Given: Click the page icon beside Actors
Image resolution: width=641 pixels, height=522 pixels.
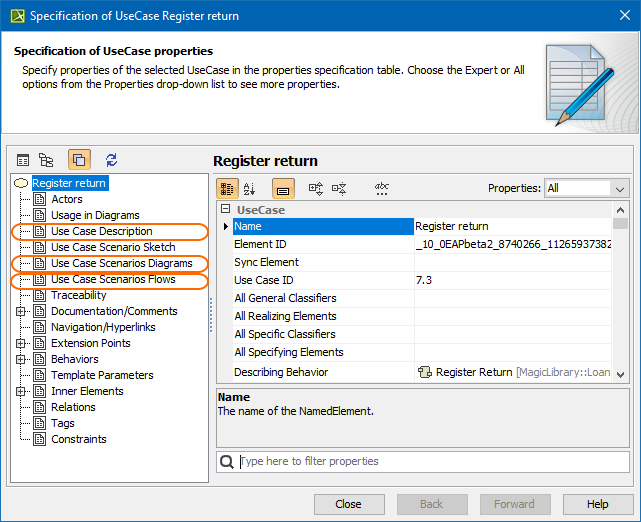Looking at the screenshot, I should [39, 199].
